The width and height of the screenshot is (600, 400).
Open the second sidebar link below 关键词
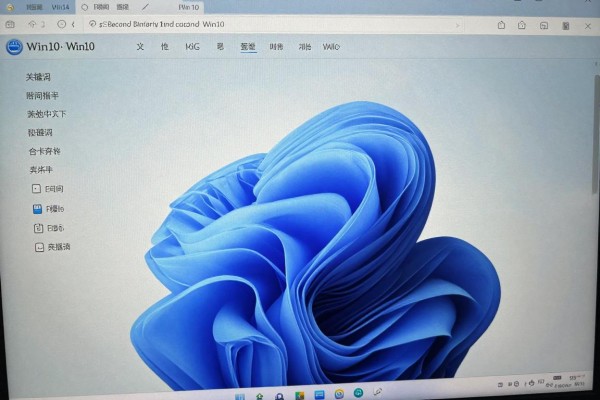42,96
